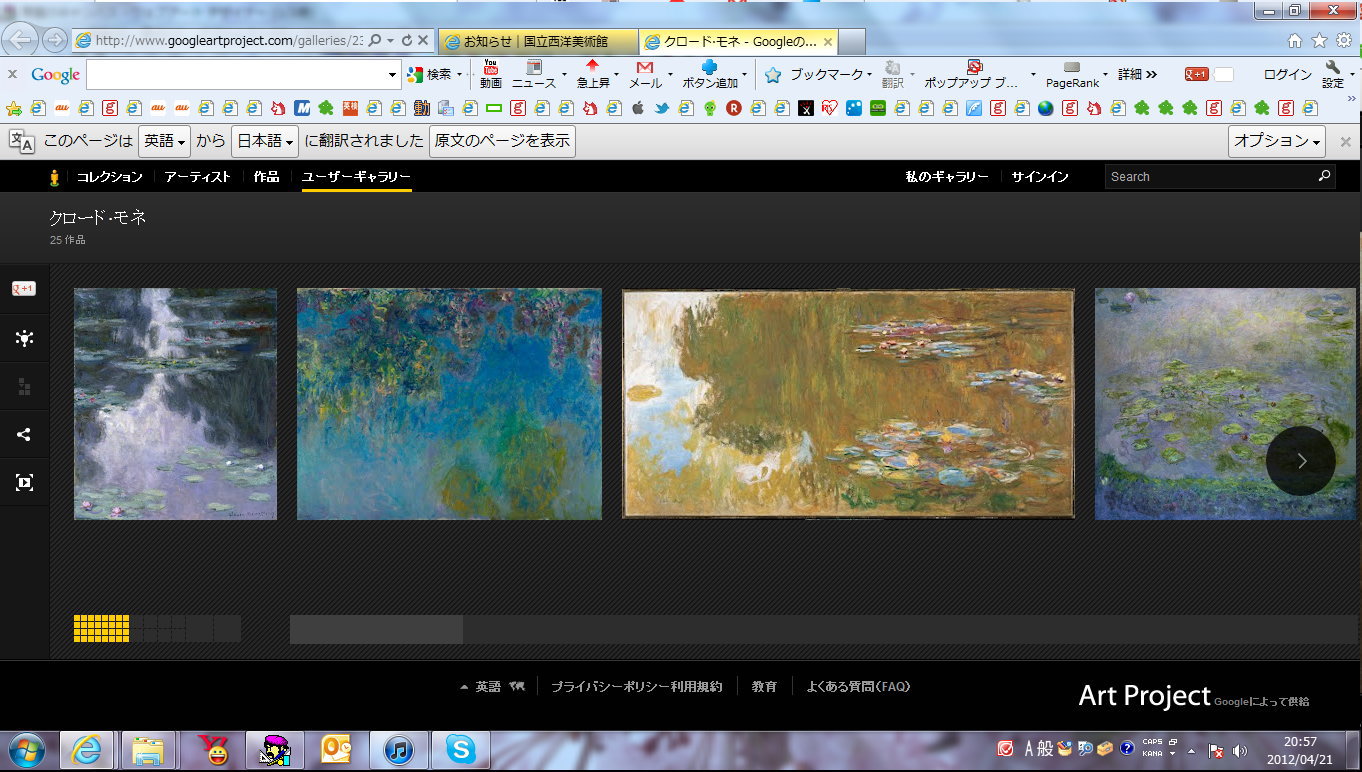Click the next arrow over the gallery
This screenshot has width=1362, height=772.
1301,461
